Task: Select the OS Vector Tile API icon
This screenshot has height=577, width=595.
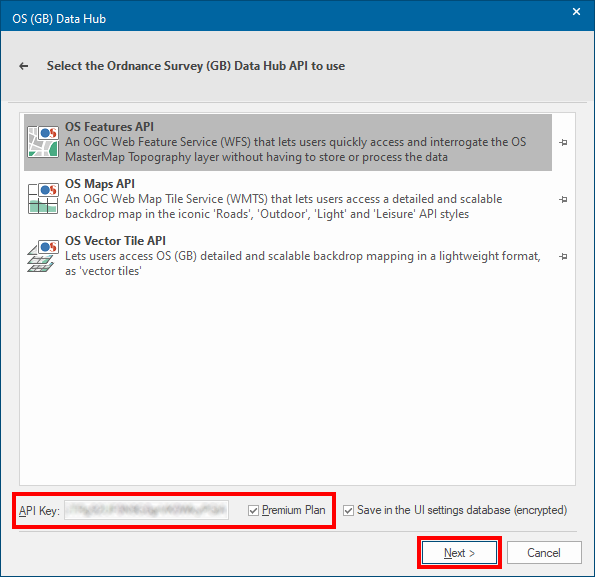Action: pos(43,256)
